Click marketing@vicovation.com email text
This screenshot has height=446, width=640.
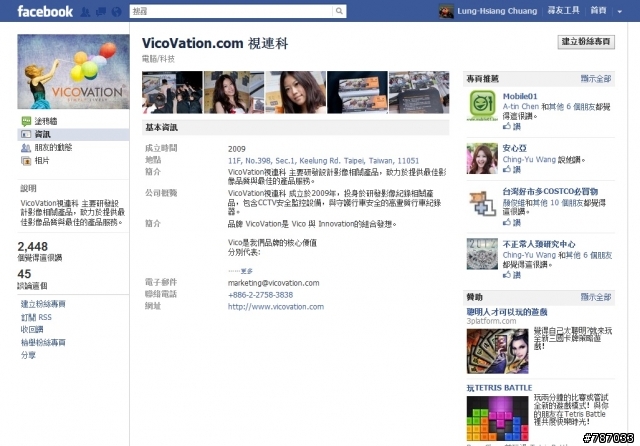pyautogui.click(x=273, y=283)
